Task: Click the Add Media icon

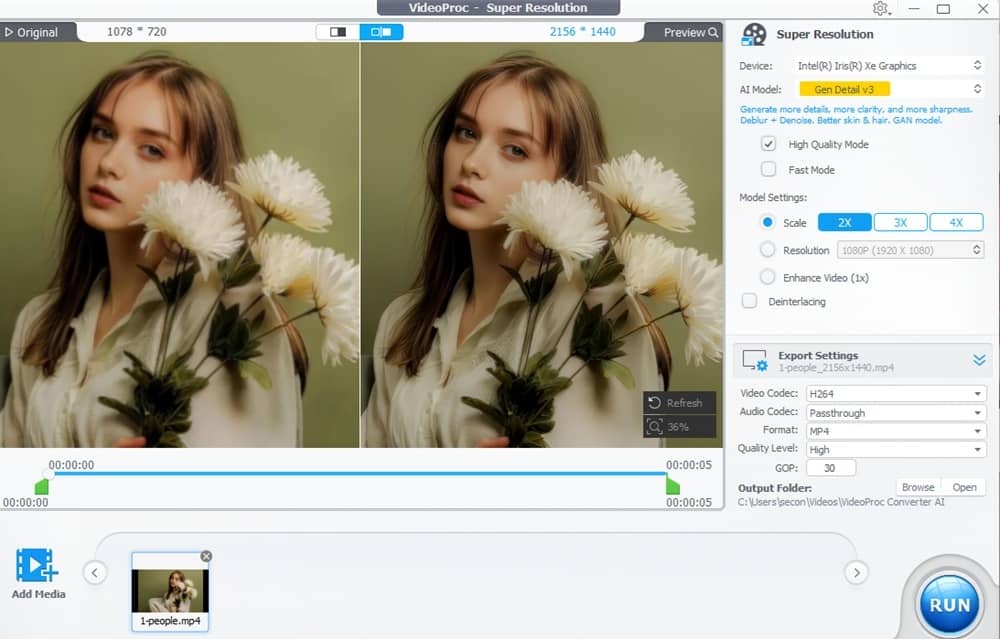Action: (x=37, y=565)
